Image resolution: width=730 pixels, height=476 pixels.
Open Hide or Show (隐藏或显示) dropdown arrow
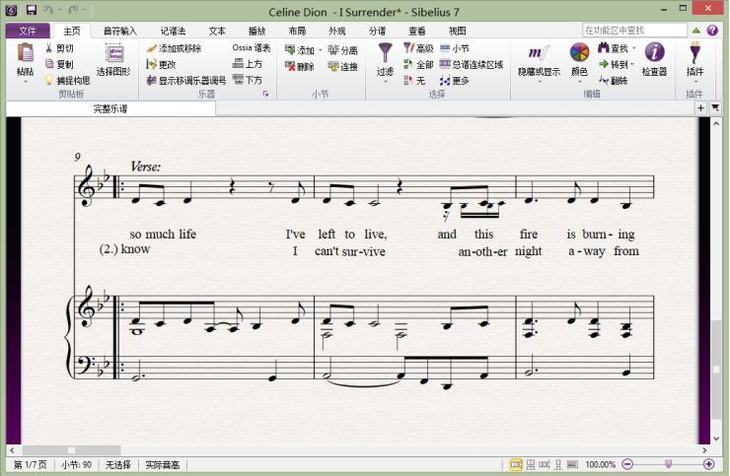pos(540,82)
